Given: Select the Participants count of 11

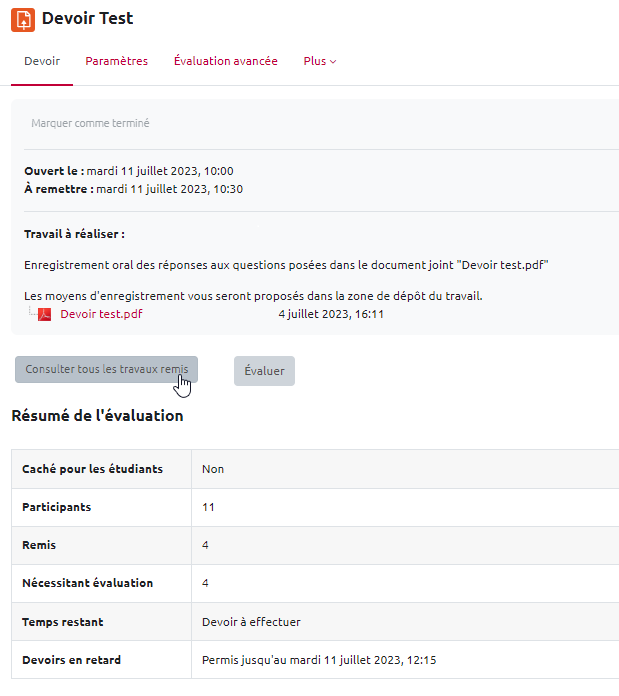Looking at the screenshot, I should 208,507.
